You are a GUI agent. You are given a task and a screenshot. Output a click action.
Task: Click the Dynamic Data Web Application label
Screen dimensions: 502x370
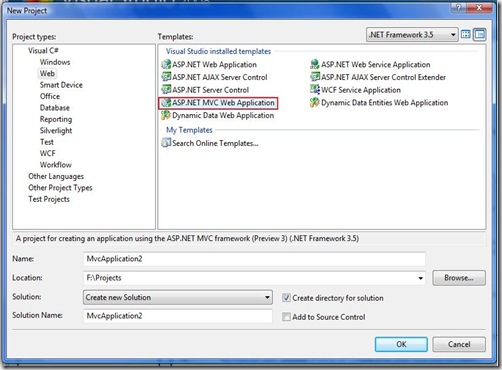click(x=223, y=115)
